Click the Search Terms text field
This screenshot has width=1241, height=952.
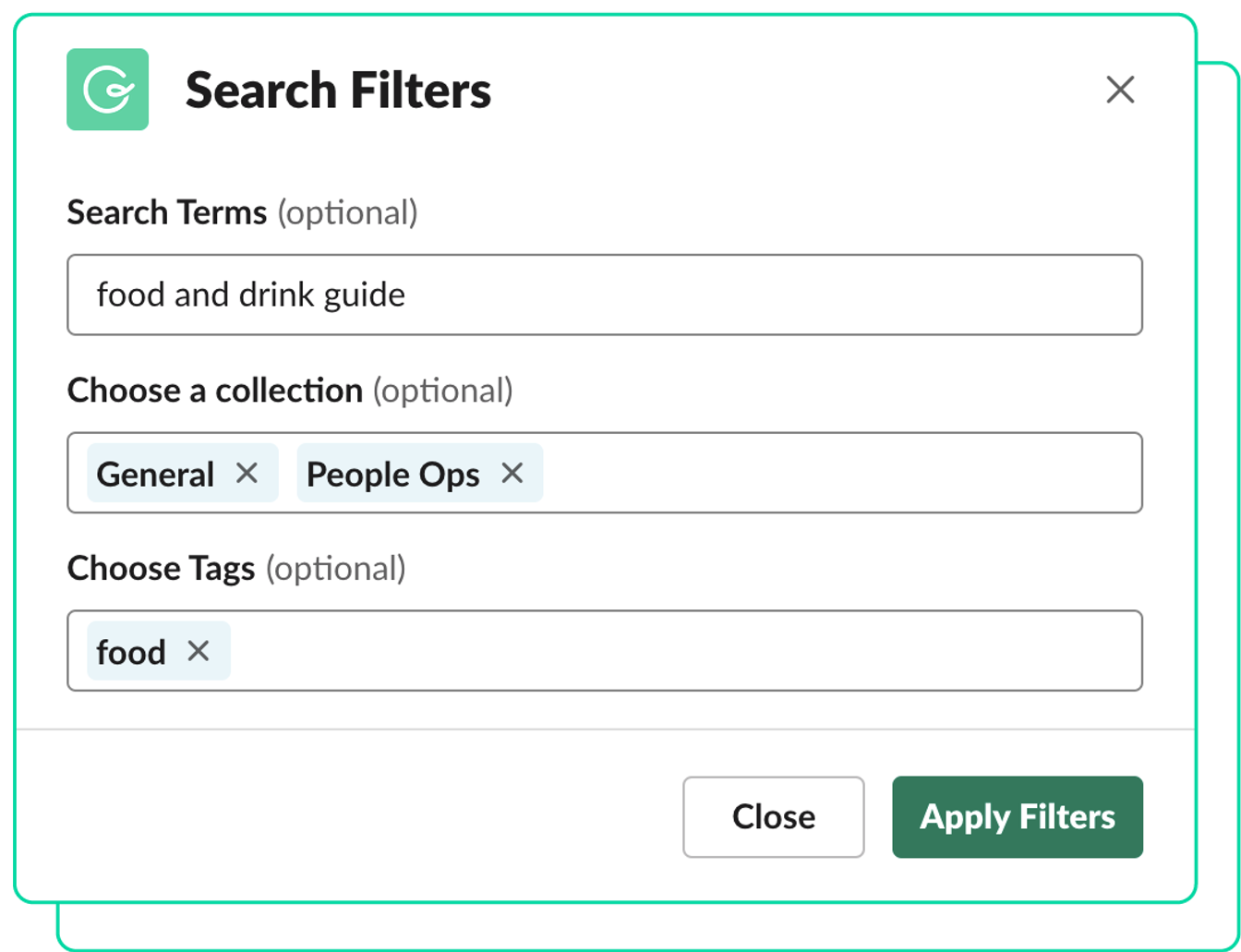click(x=605, y=295)
